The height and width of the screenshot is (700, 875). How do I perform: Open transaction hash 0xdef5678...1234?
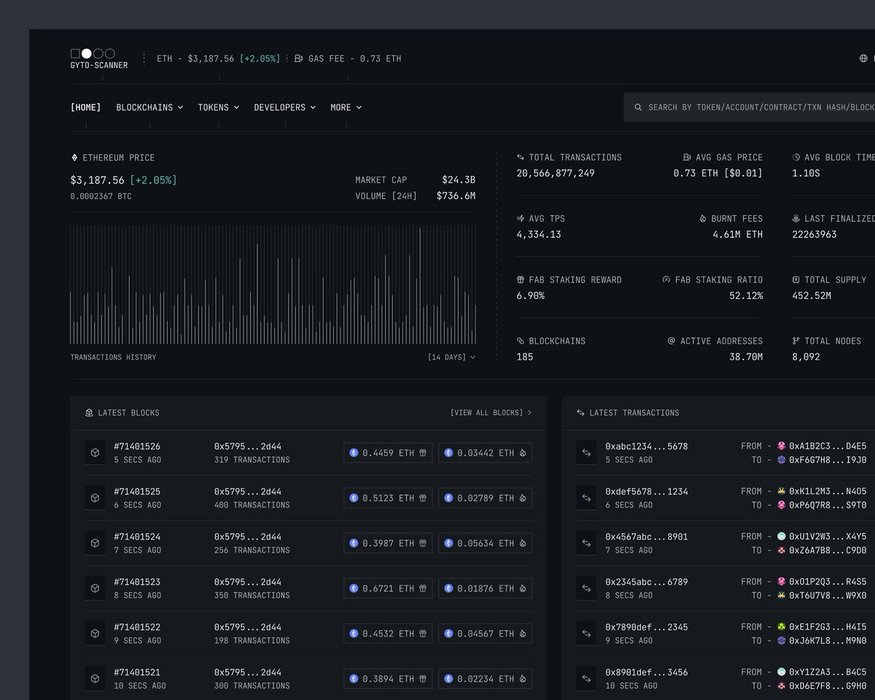coord(646,492)
